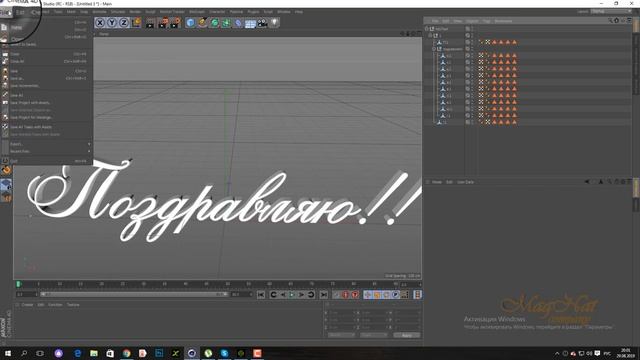
Task: Toggle visibility dots of the topmost object
Action: (472, 29)
